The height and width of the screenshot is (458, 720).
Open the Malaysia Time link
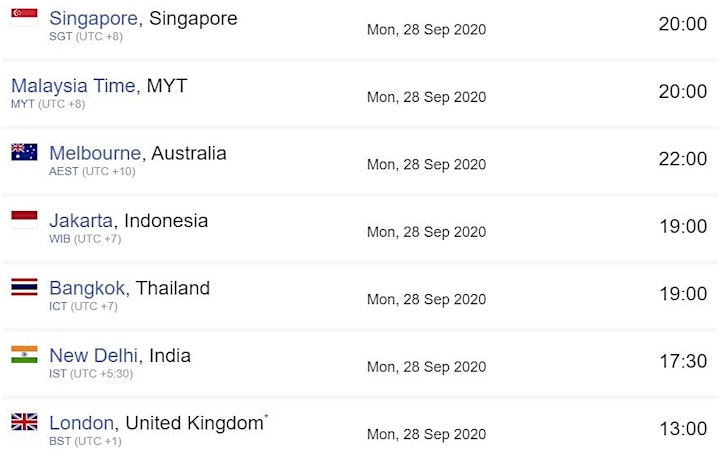pos(73,86)
